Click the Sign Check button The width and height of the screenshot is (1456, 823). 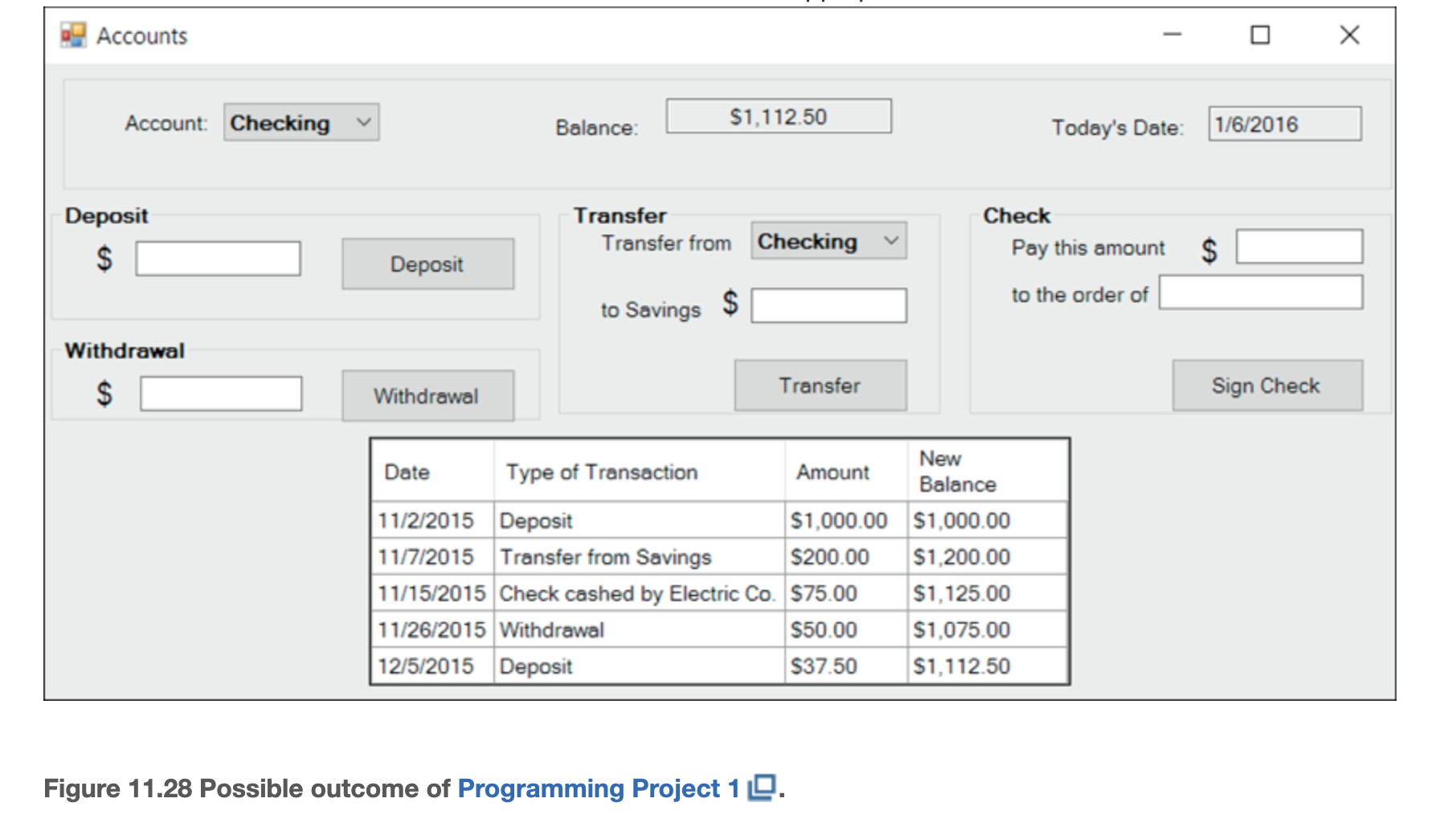click(x=1266, y=385)
